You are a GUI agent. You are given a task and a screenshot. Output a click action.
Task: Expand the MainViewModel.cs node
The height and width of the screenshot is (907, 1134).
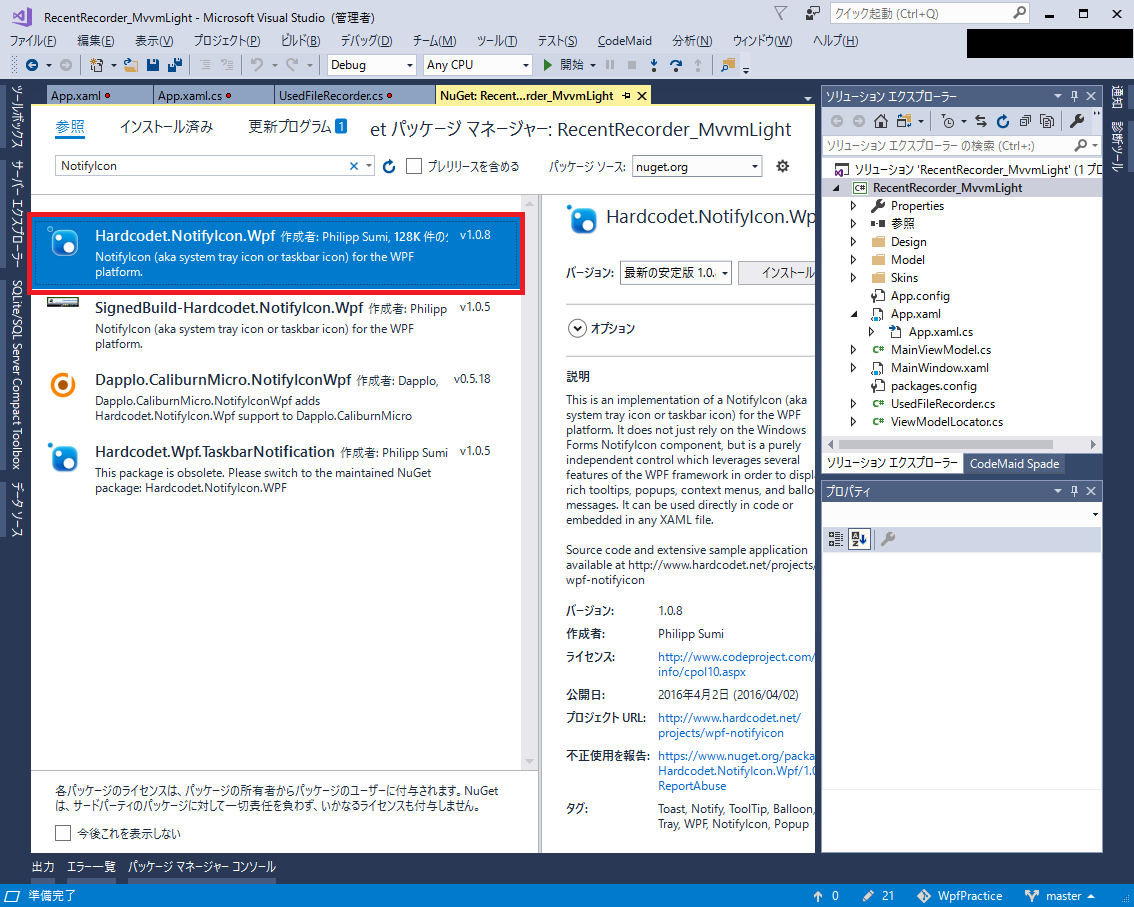click(853, 350)
